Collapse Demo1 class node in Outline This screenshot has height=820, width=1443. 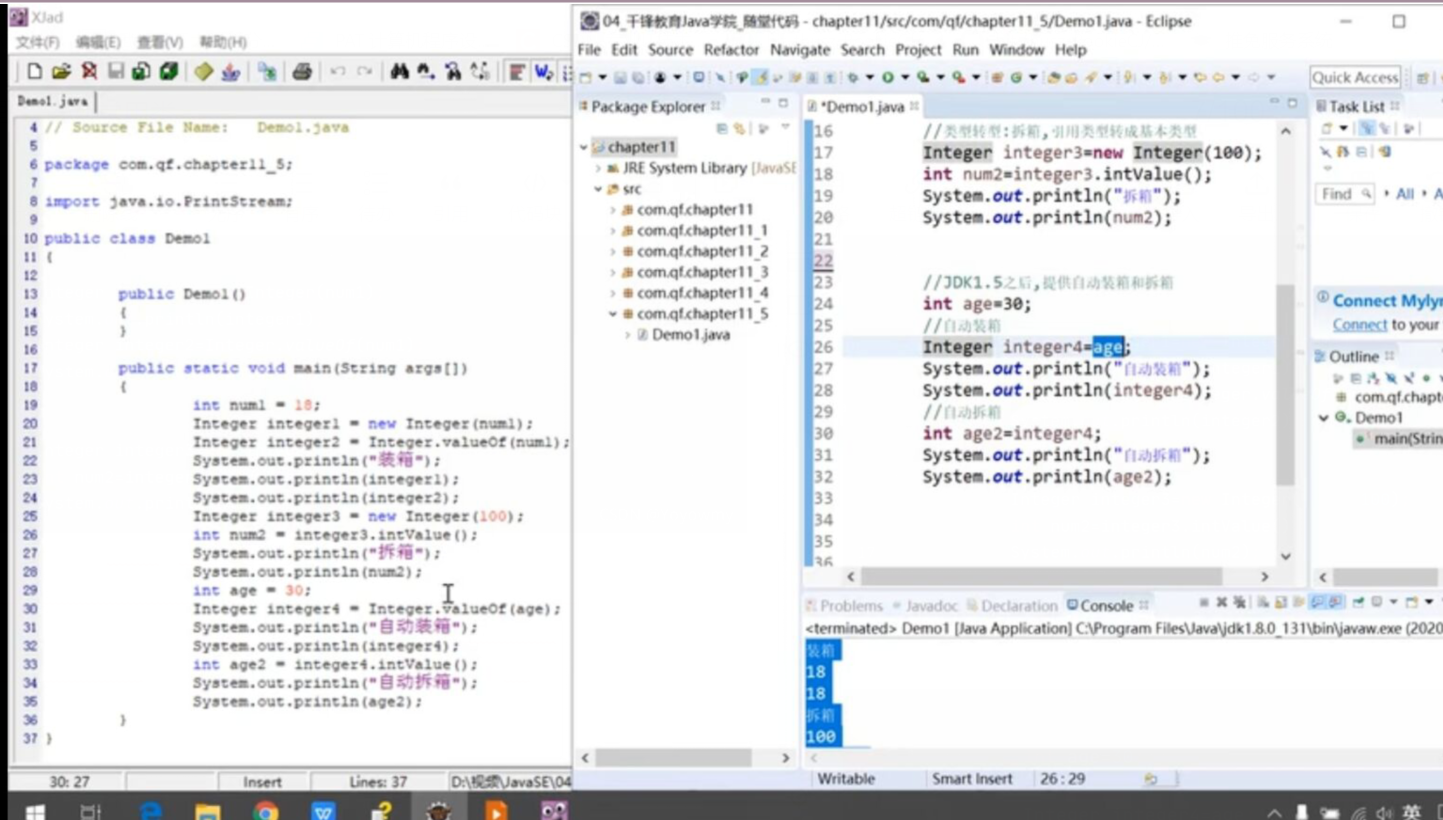coord(1326,418)
